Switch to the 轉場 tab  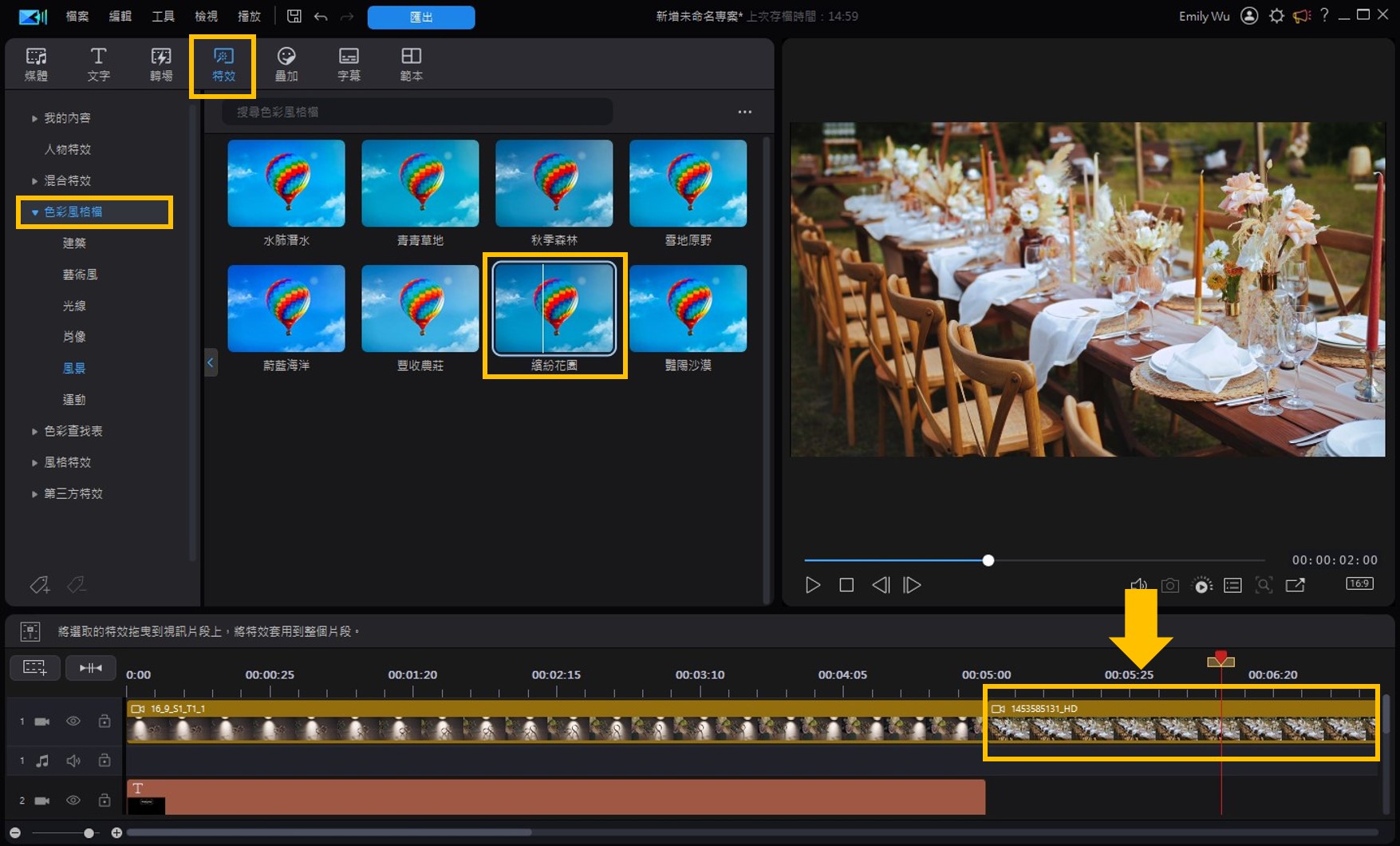tap(161, 64)
